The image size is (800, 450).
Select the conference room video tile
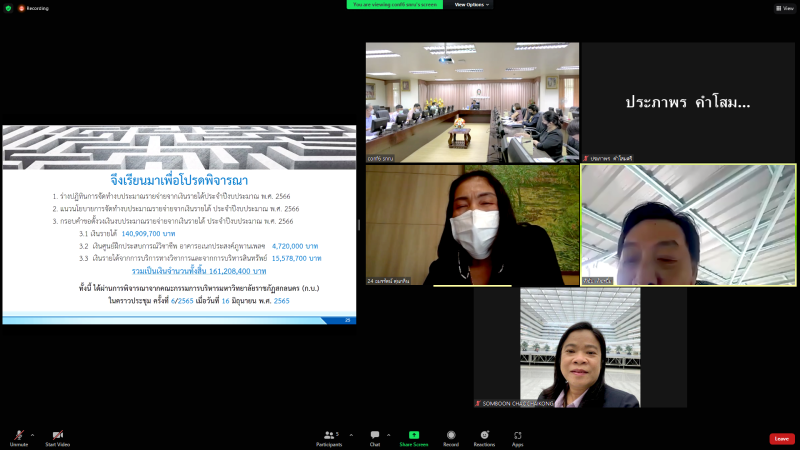(x=472, y=103)
